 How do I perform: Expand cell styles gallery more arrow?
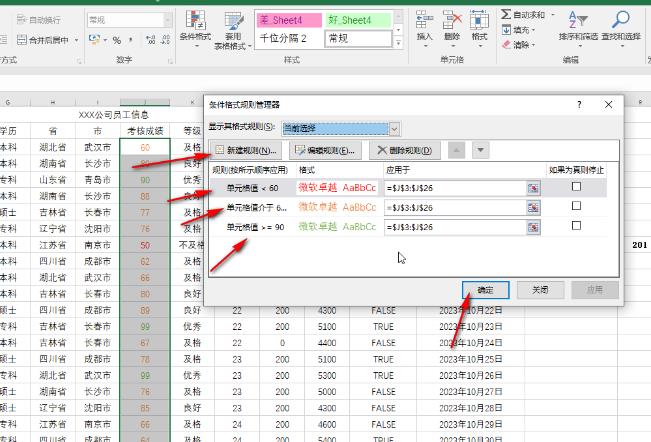click(x=398, y=42)
